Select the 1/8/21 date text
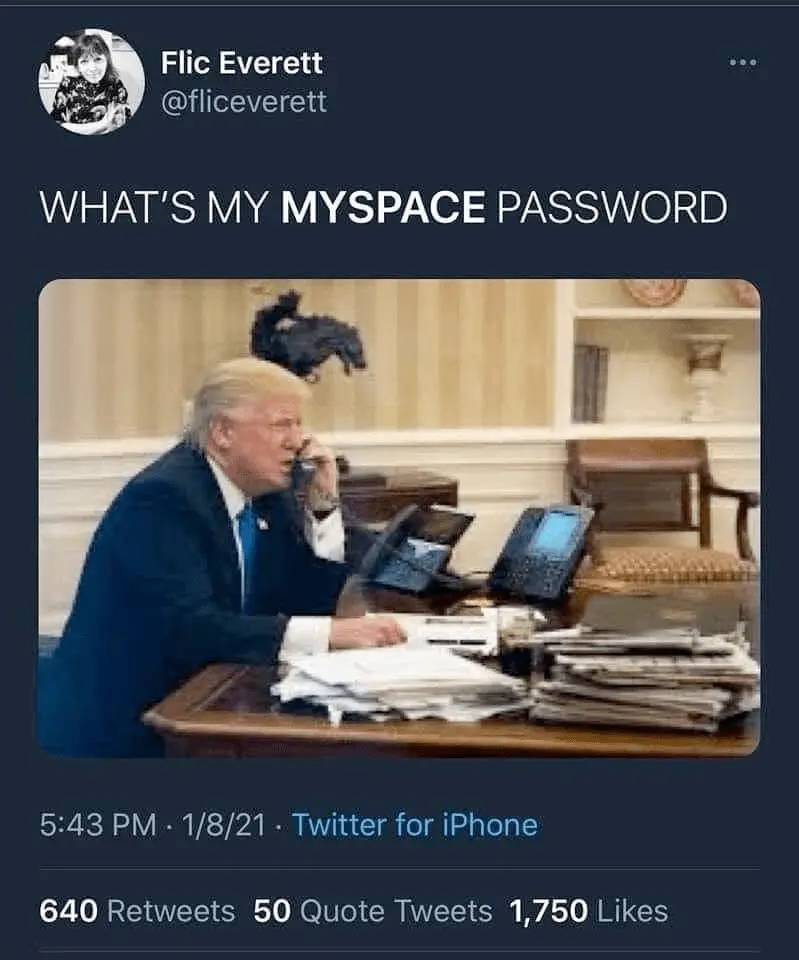Viewport: 799px width, 960px height. pos(223,825)
